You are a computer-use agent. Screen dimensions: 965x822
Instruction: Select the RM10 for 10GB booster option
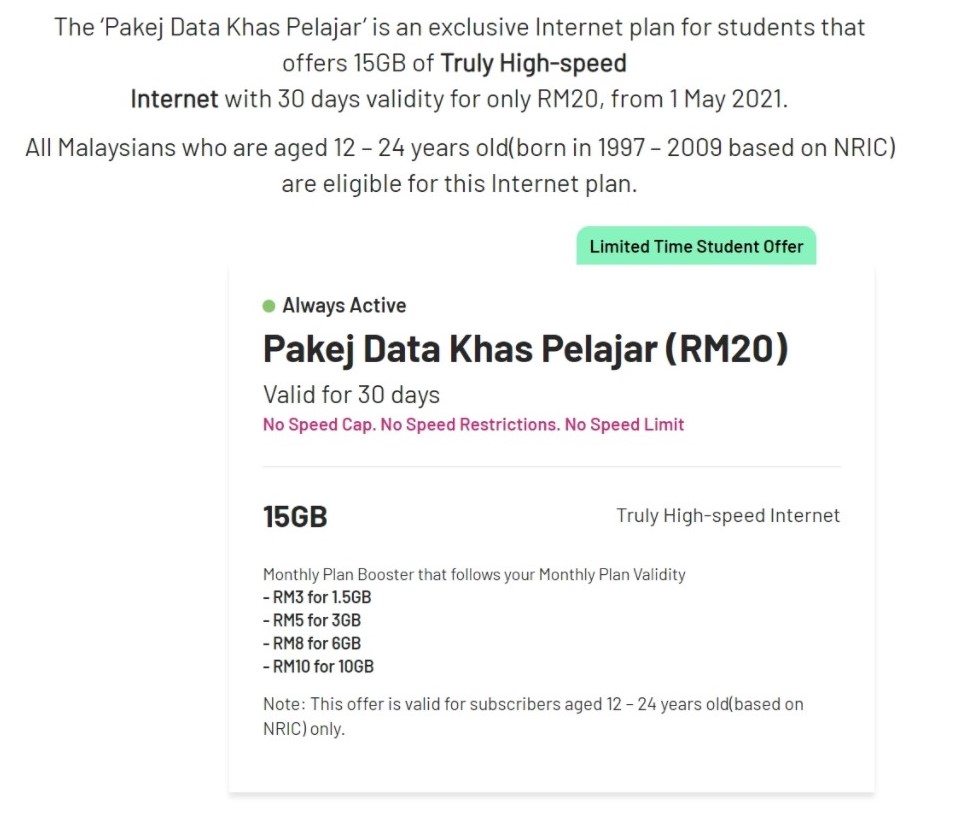(318, 666)
